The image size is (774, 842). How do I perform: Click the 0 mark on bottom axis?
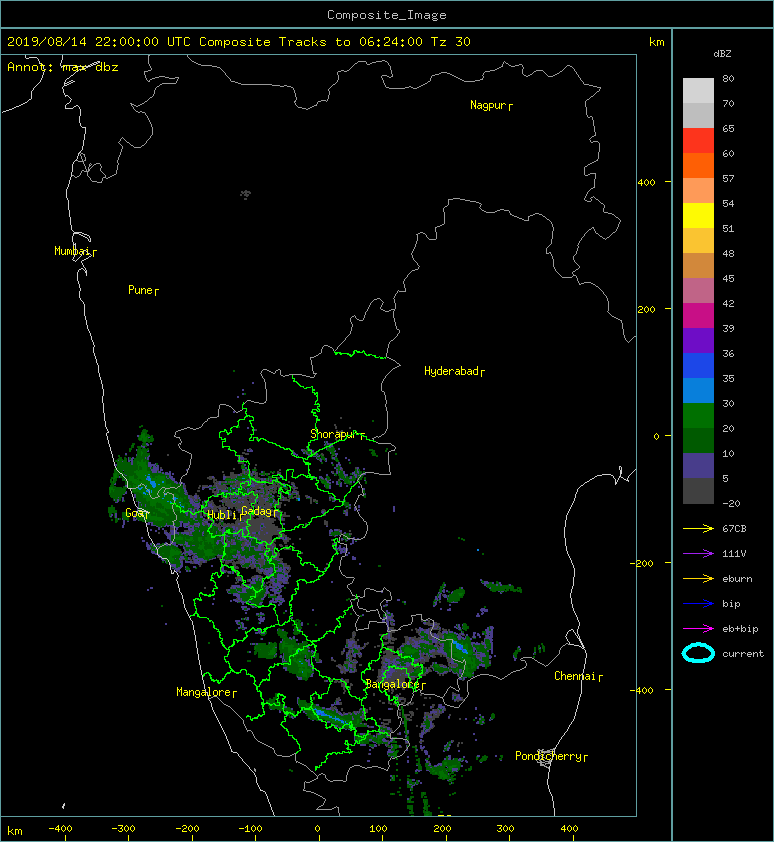[317, 829]
